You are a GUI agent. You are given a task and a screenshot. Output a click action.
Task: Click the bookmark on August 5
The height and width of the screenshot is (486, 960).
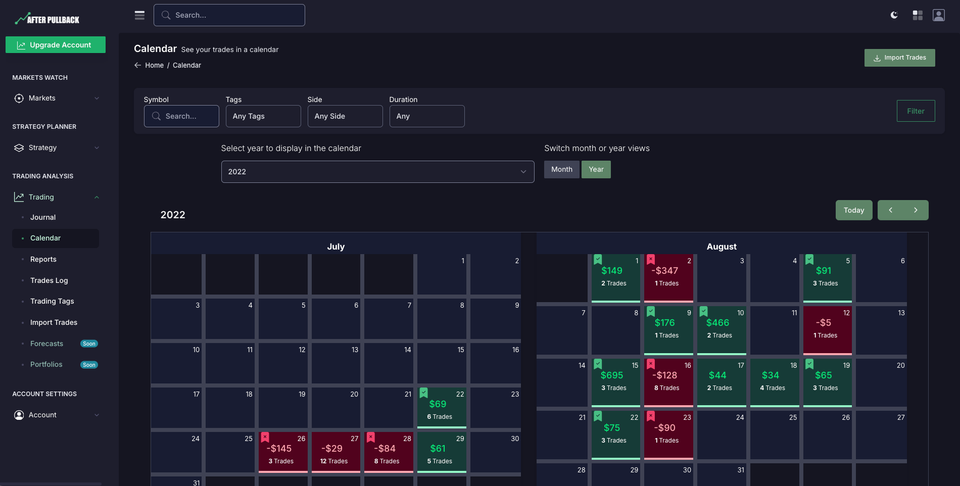pyautogui.click(x=809, y=260)
